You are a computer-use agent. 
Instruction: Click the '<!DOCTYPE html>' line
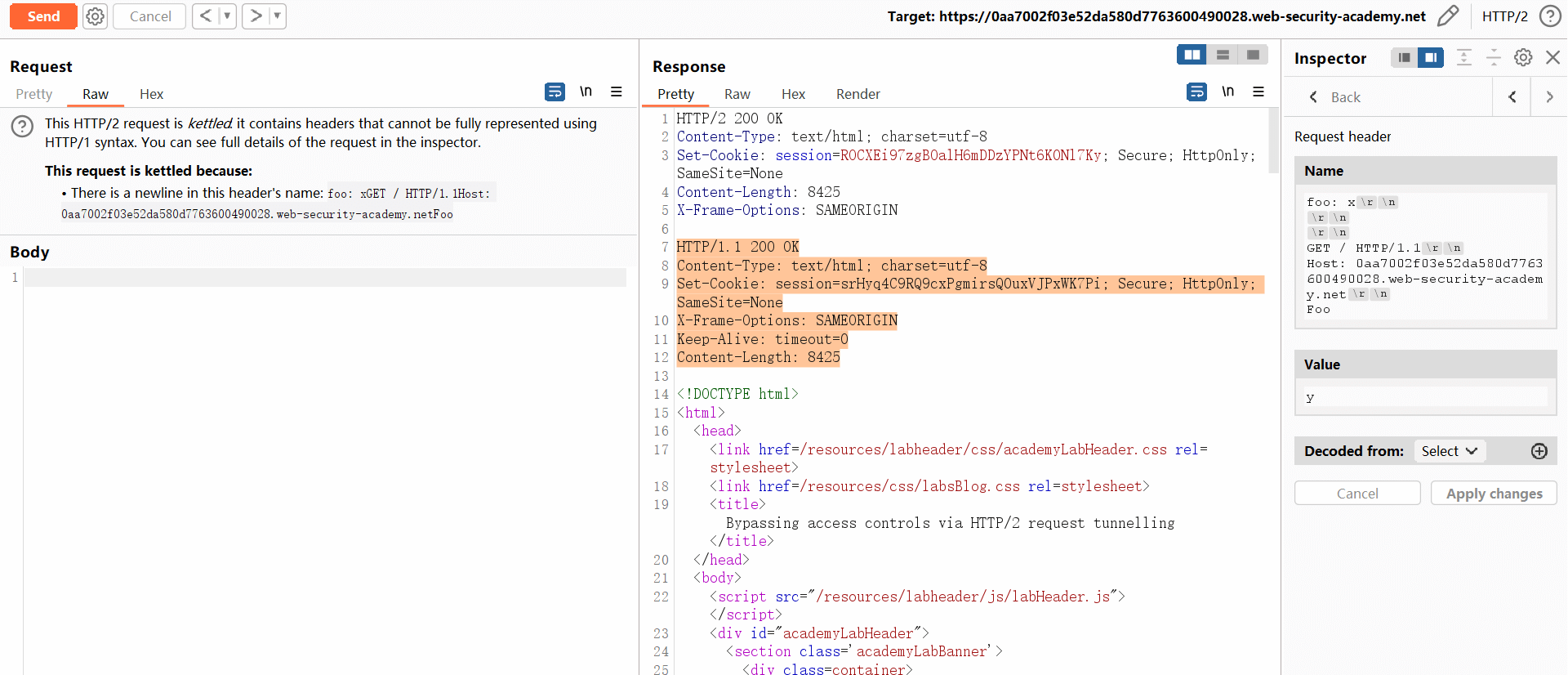pyautogui.click(x=737, y=394)
